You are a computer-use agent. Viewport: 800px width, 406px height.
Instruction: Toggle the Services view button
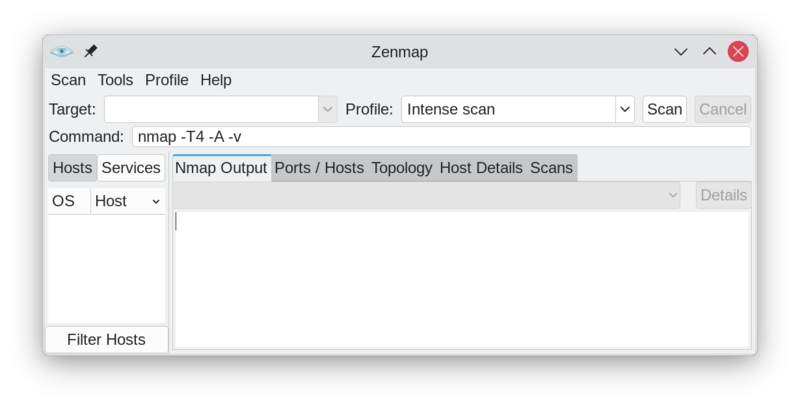131,168
